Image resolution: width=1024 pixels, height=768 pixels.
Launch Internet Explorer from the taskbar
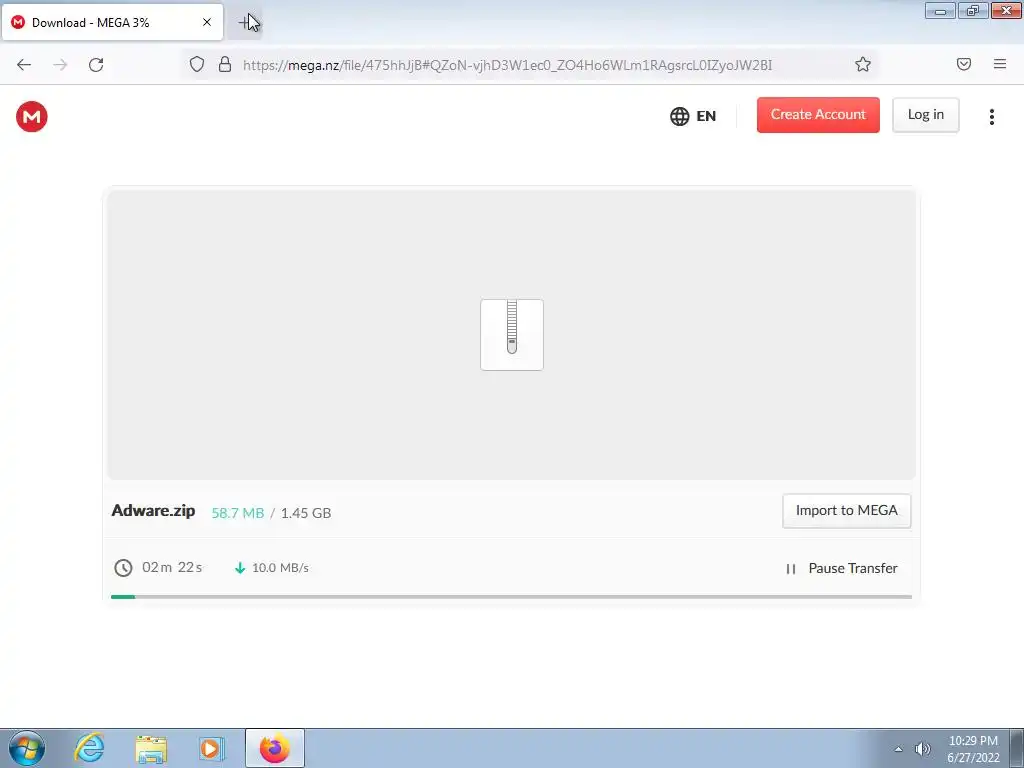(x=89, y=748)
